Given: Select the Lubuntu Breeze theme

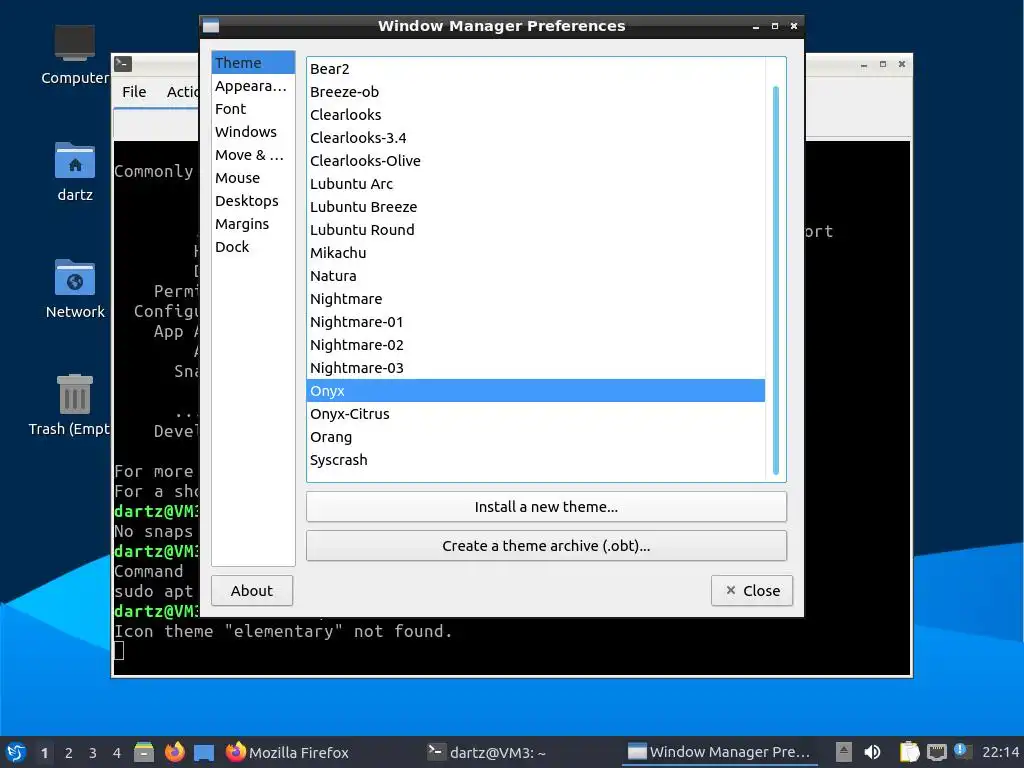Looking at the screenshot, I should [x=536, y=206].
